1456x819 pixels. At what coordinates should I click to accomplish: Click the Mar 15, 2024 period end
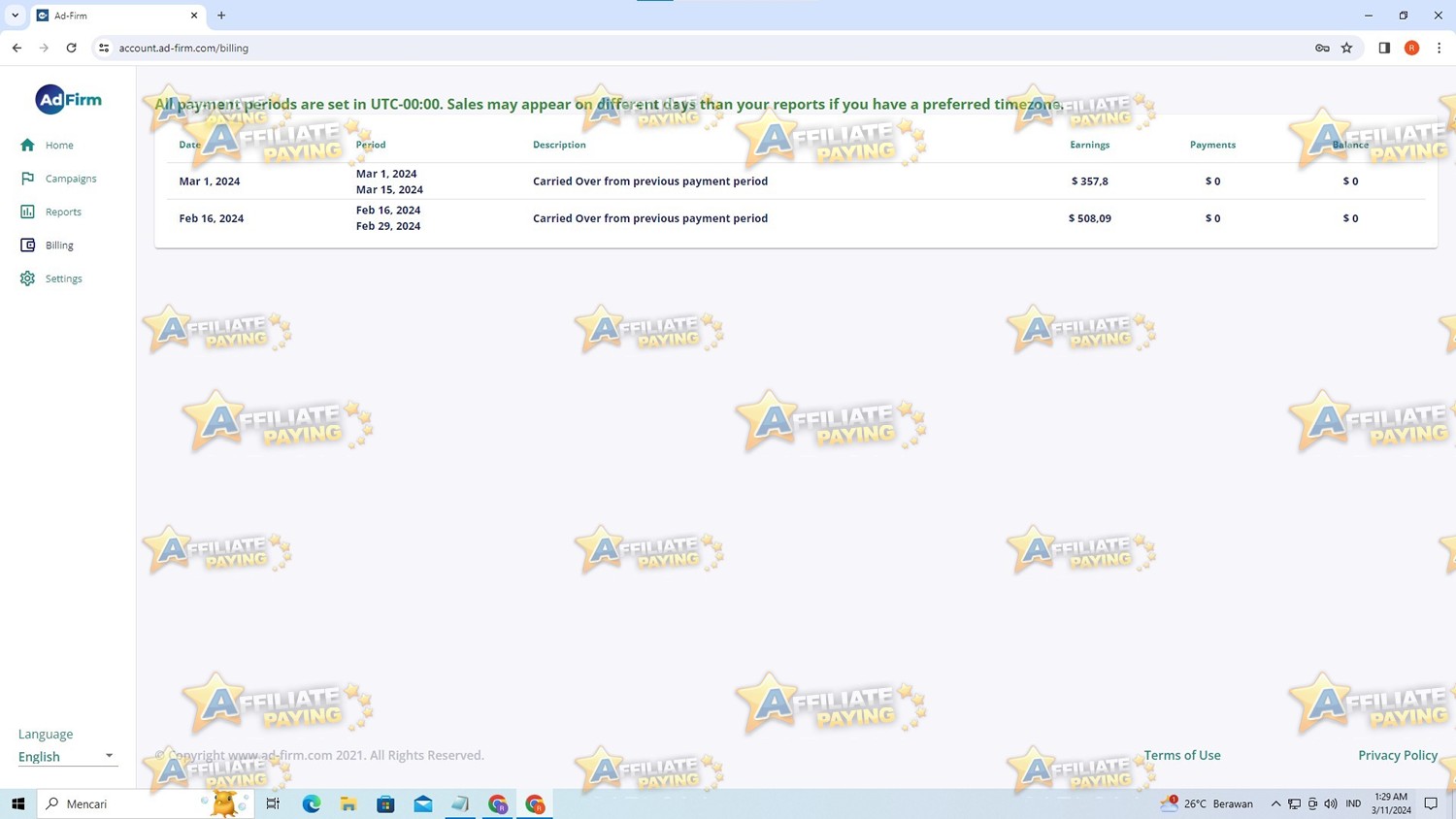389,189
